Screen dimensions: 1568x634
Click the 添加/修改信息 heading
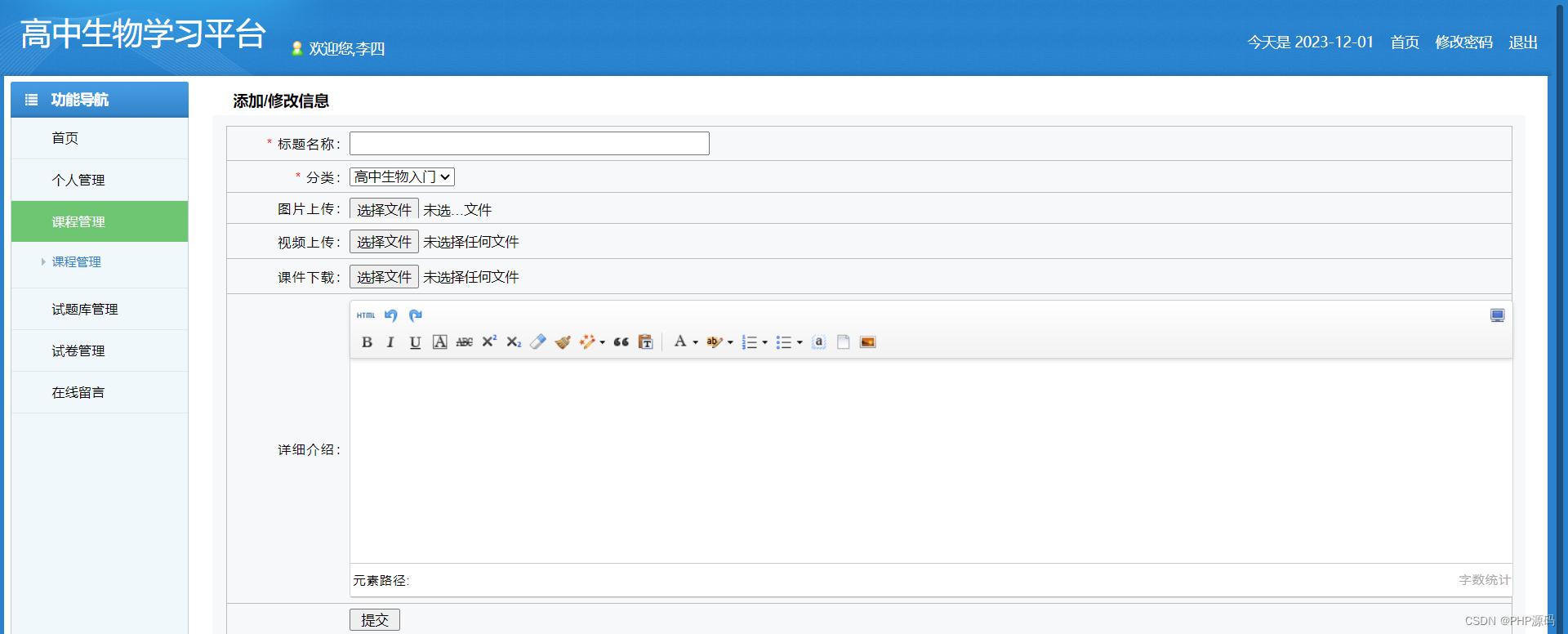tap(281, 101)
